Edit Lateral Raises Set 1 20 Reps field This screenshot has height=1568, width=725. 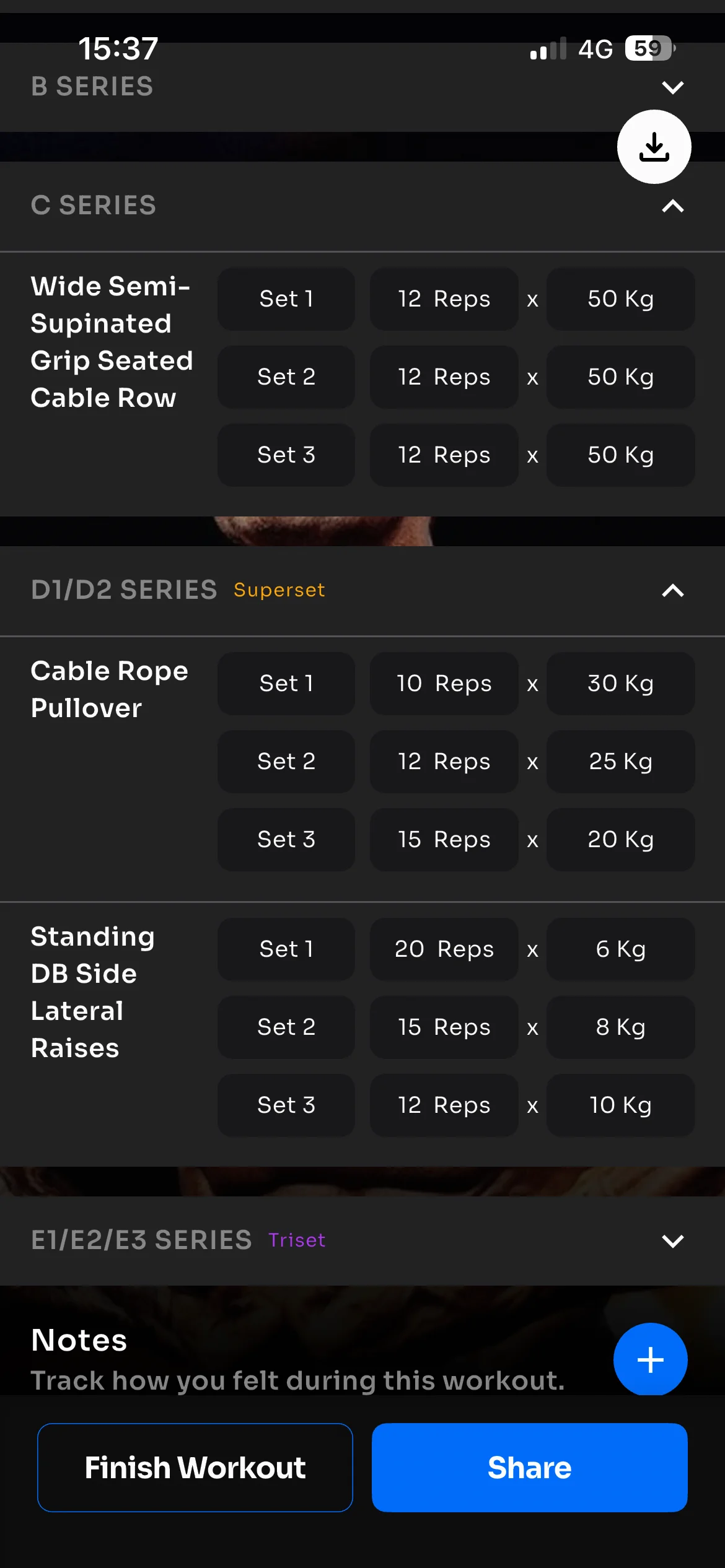click(444, 949)
